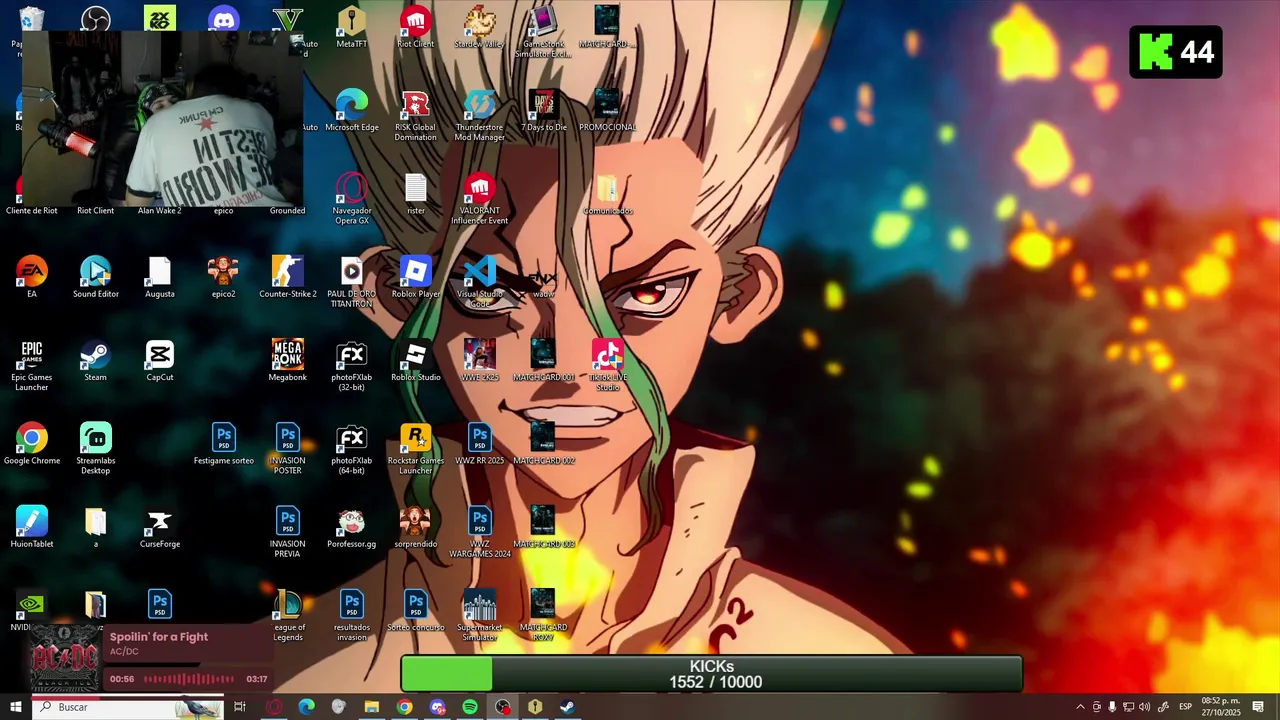This screenshot has width=1280, height=720.
Task: Open the Comunicados folder
Action: pos(607,194)
